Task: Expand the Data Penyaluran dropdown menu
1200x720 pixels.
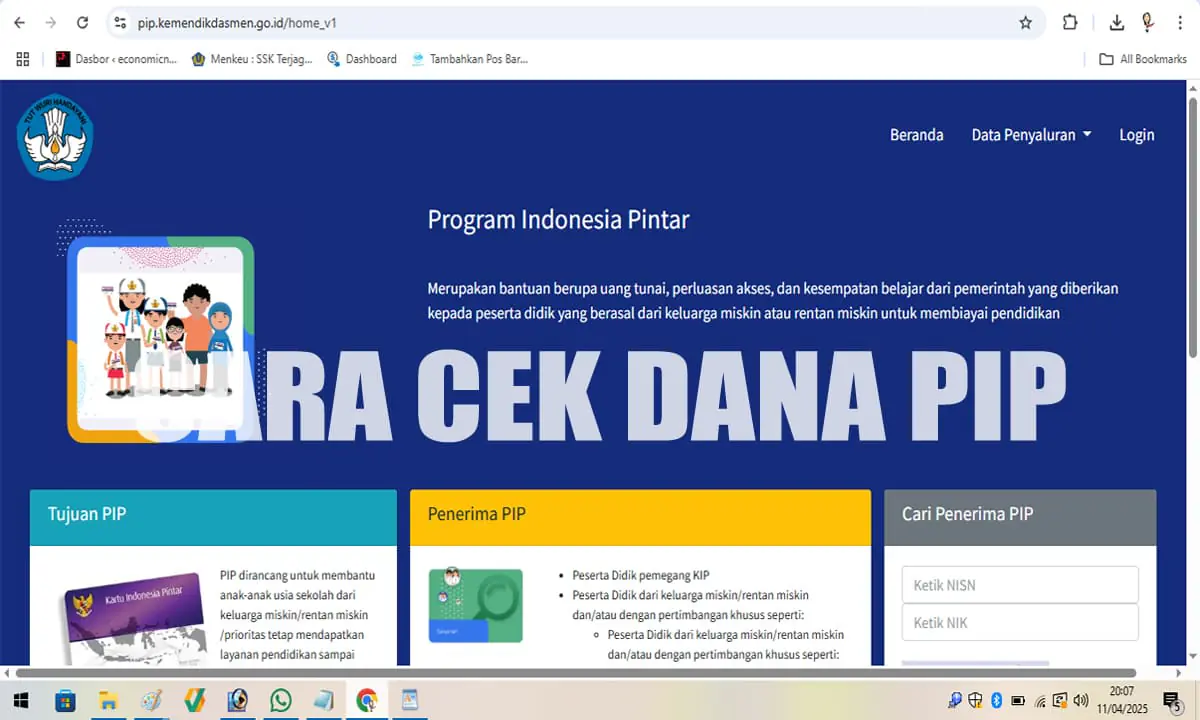Action: point(1031,134)
